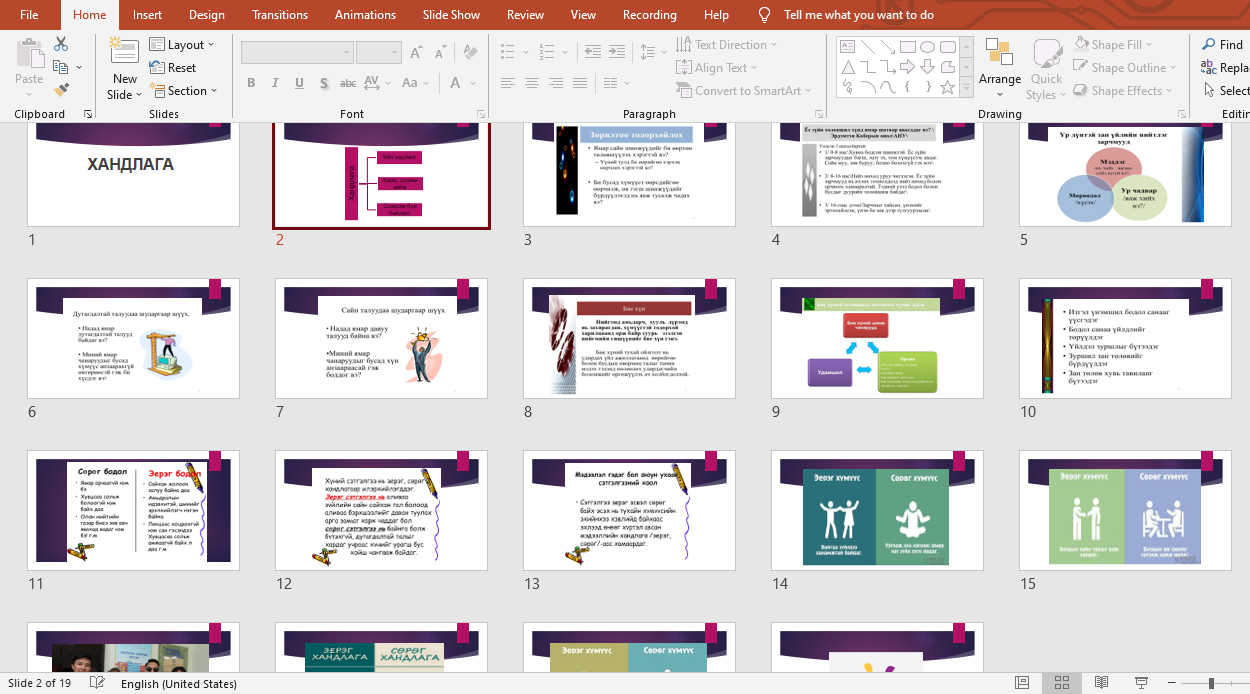Click the Cut scissors icon

click(x=61, y=45)
